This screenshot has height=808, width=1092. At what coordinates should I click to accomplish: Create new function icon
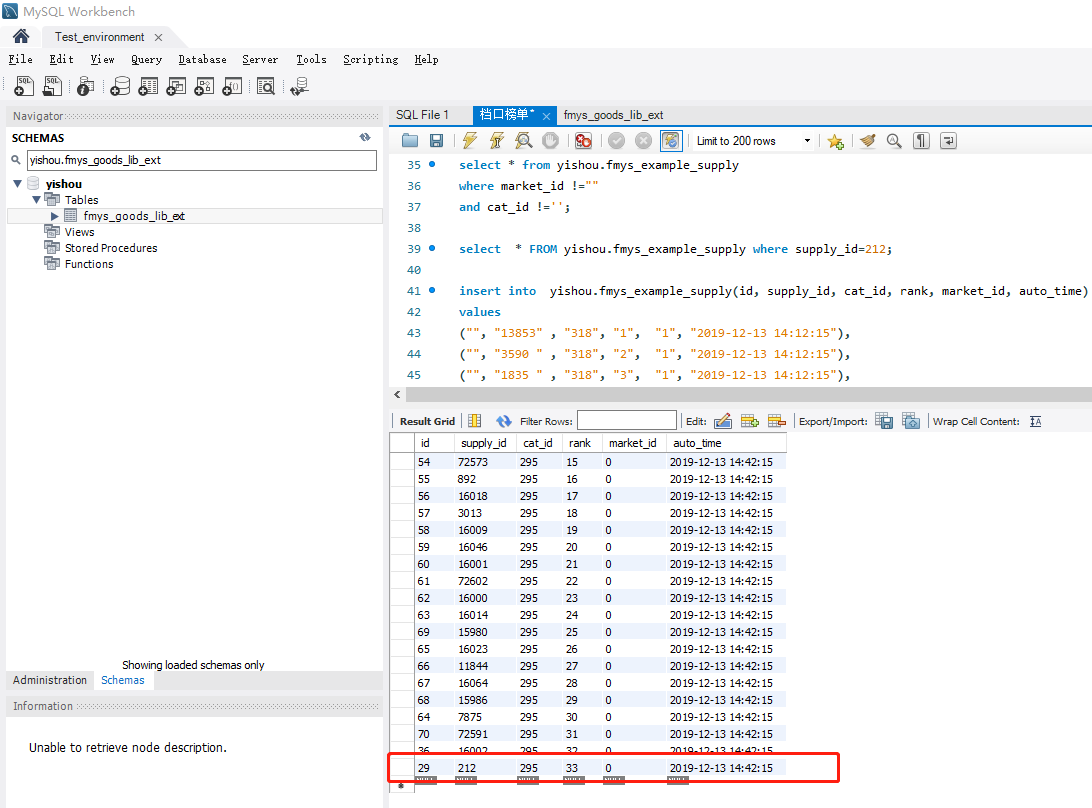232,86
